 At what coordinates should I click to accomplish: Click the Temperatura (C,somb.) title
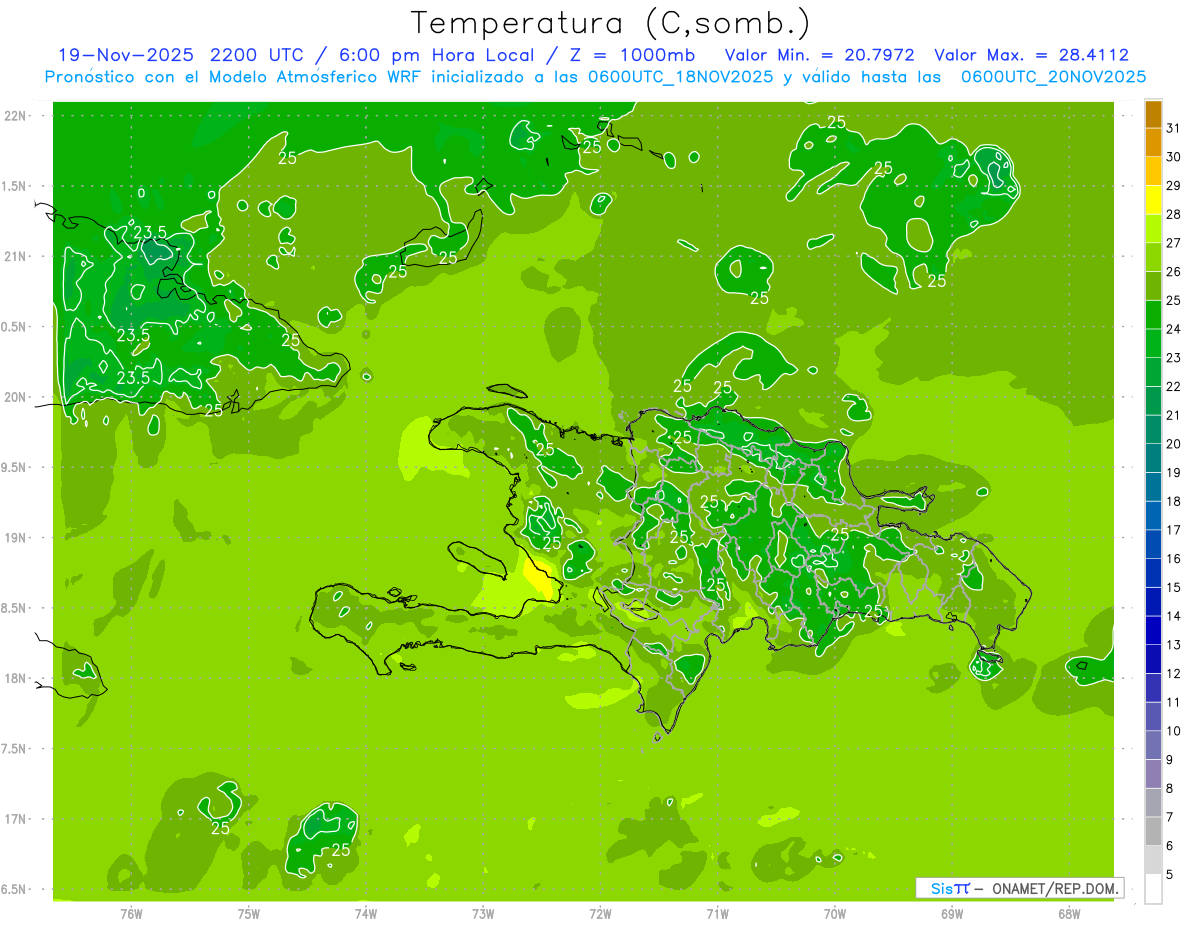[611, 22]
